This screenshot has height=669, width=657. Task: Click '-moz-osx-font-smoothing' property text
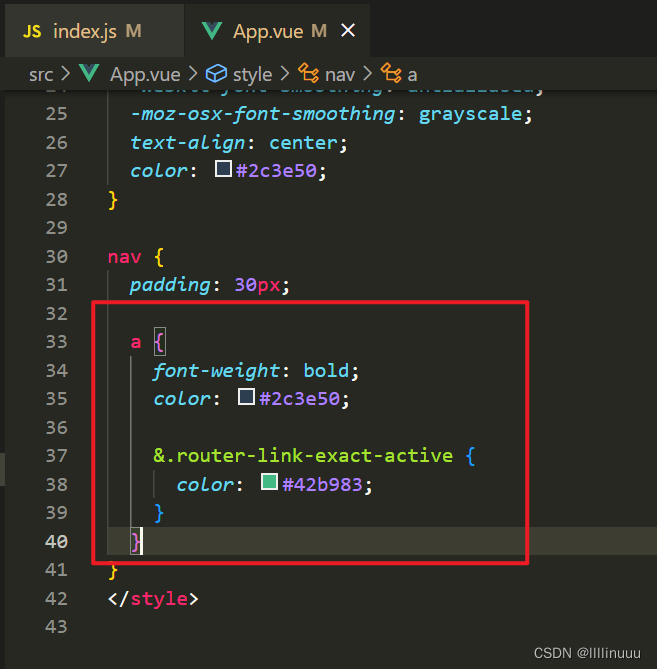[x=263, y=114]
